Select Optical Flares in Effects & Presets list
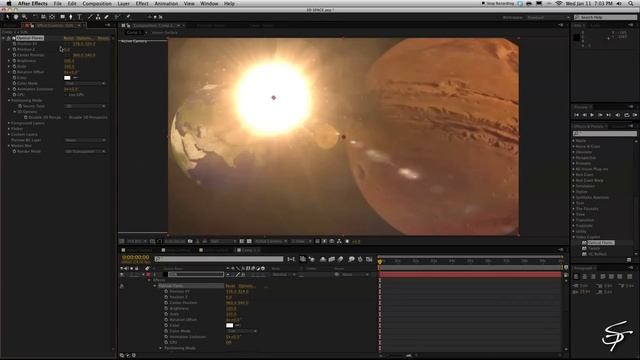Image resolution: width=640 pixels, height=360 pixels. coord(600,242)
